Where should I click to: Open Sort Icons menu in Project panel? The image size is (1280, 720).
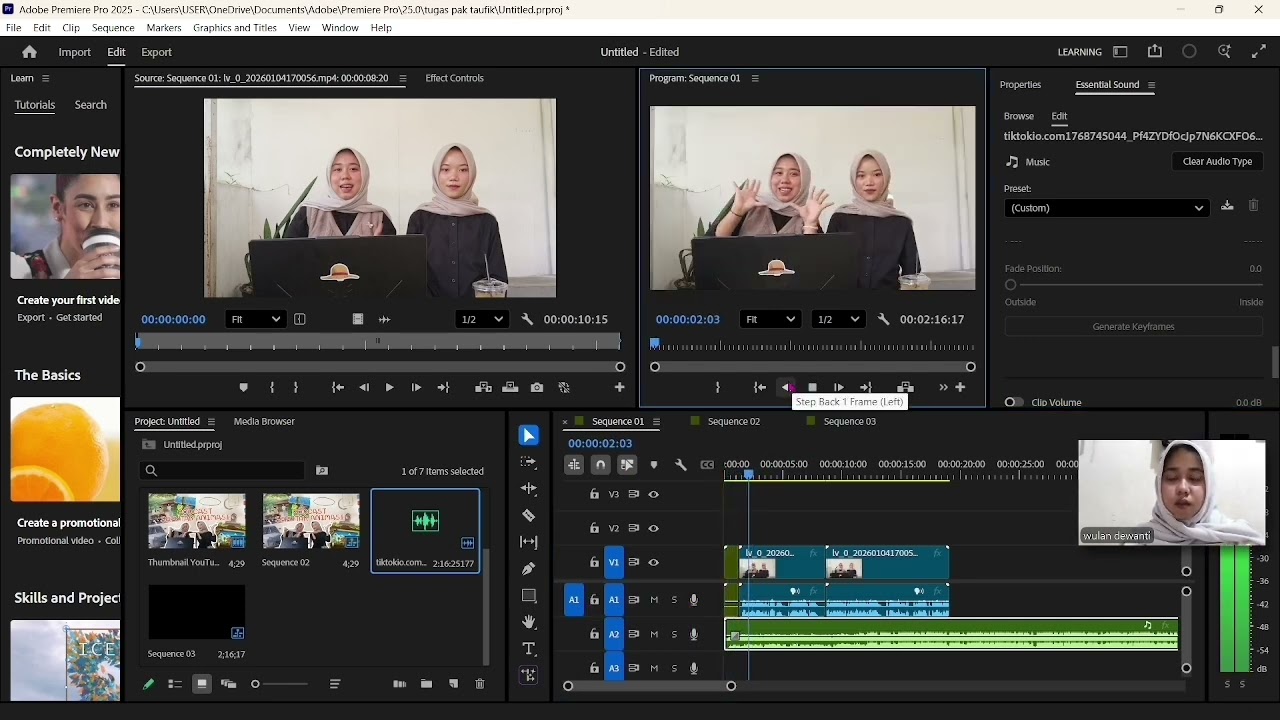click(335, 684)
